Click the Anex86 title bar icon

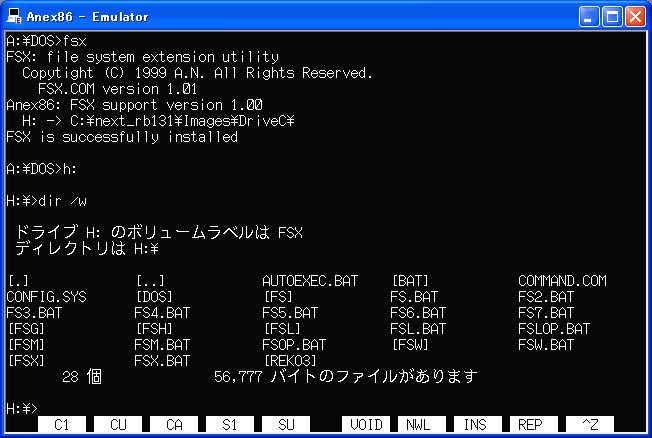click(x=14, y=16)
